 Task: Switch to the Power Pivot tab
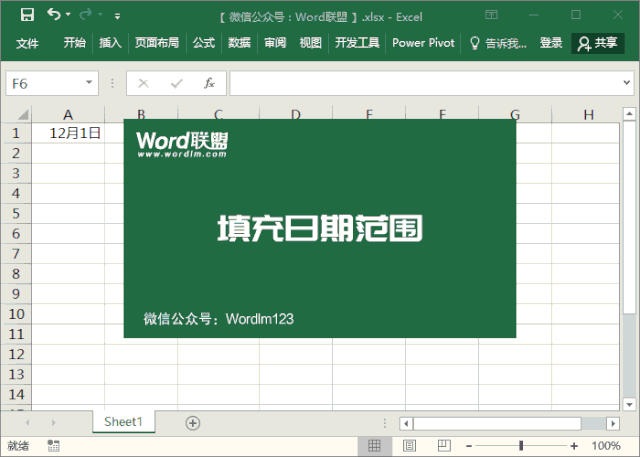423,43
